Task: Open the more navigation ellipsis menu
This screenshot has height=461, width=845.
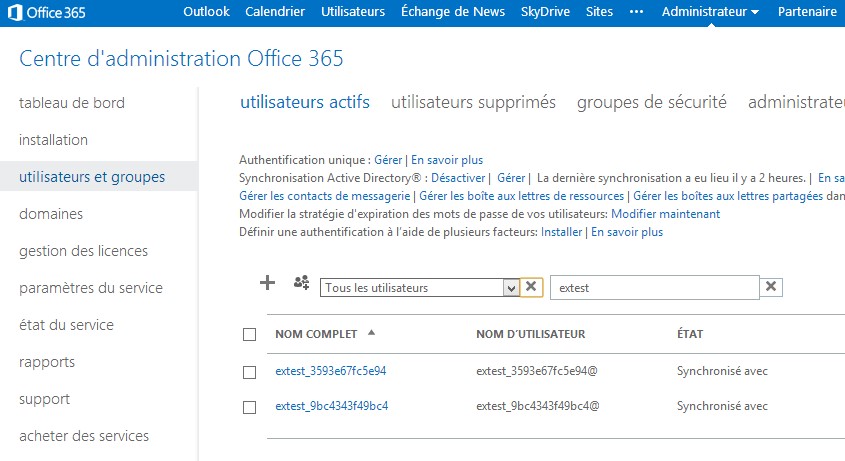Action: click(x=636, y=12)
